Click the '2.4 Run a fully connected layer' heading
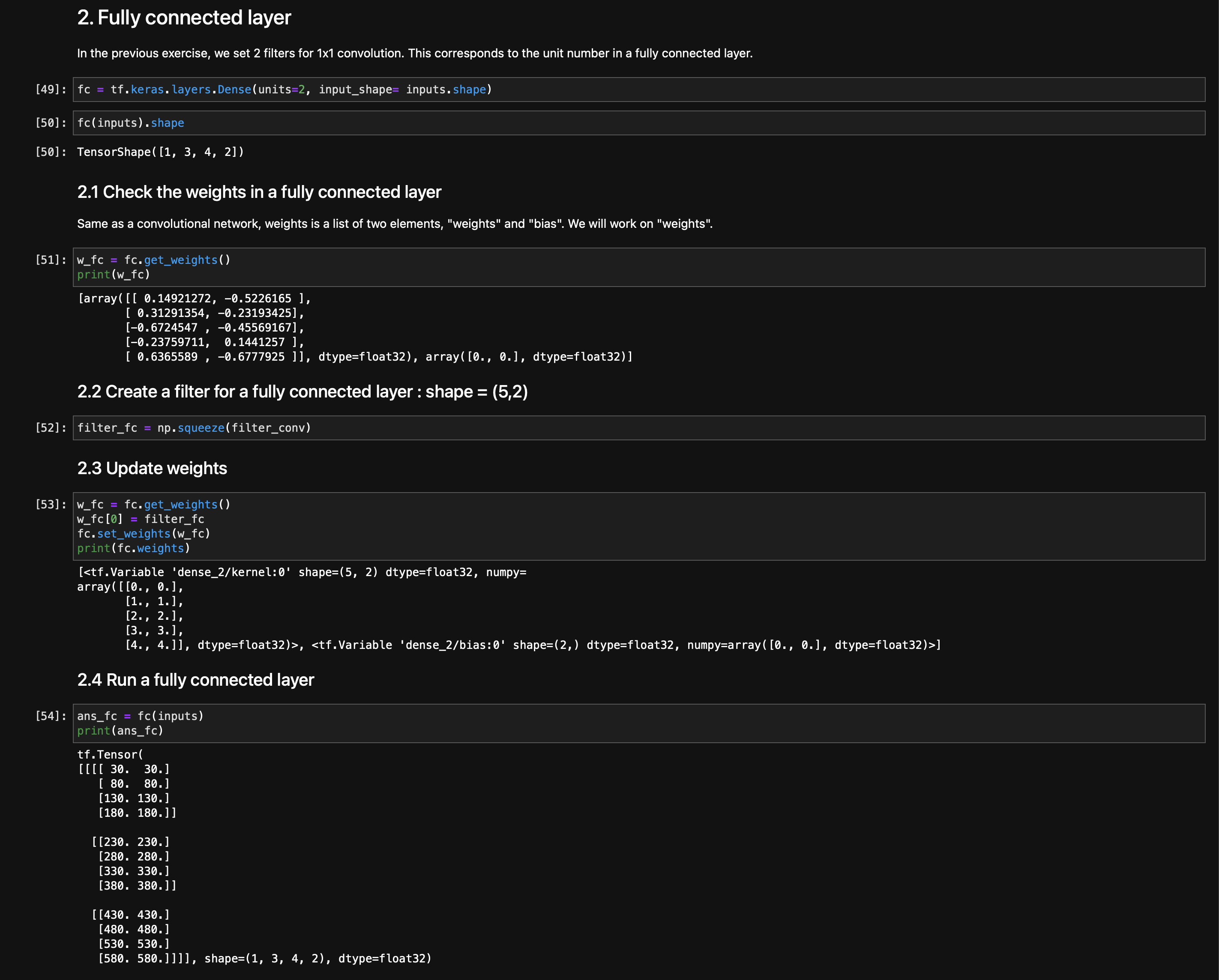Viewport: 1219px width, 980px height. pos(196,680)
